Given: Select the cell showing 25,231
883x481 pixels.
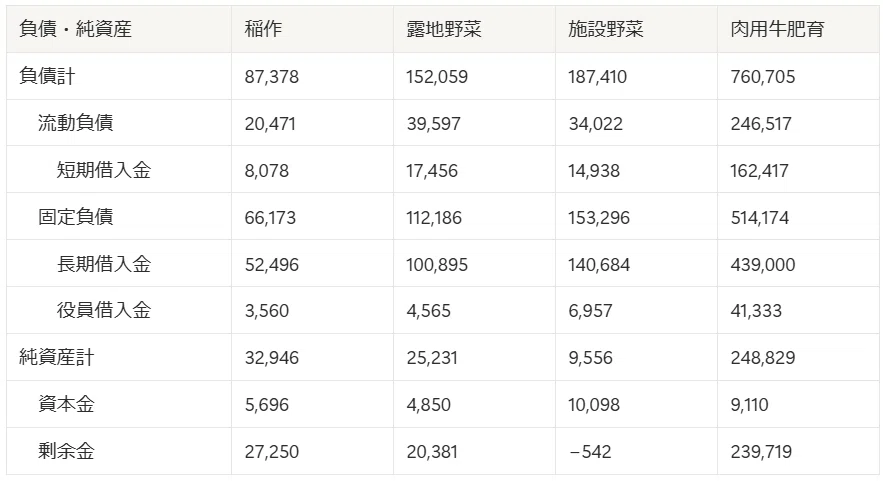Looking at the screenshot, I should tap(474, 358).
